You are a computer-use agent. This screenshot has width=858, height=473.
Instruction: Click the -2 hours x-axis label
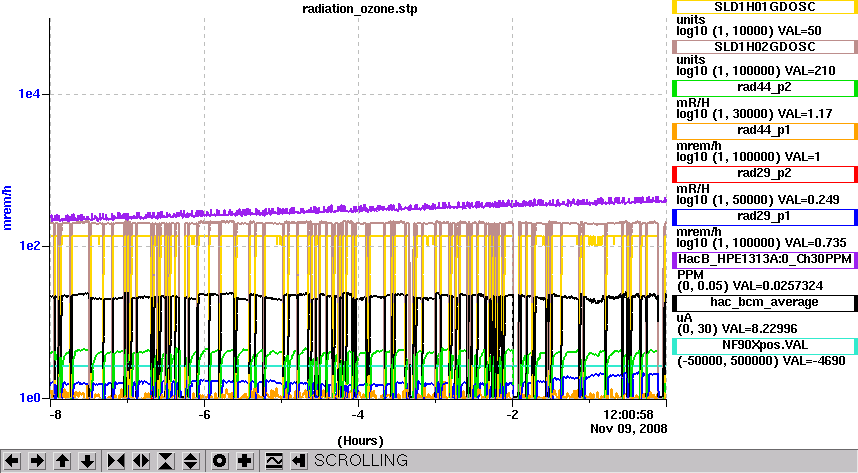(x=512, y=414)
